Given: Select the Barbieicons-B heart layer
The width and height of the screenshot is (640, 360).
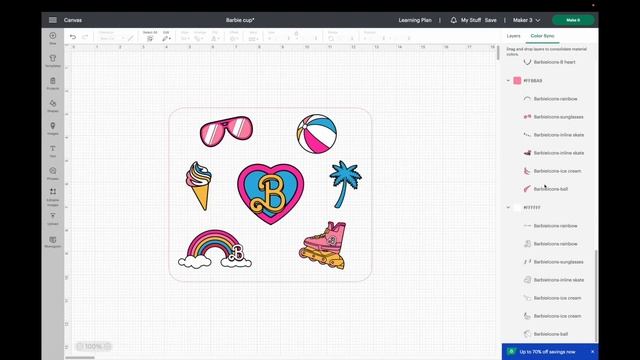Looking at the screenshot, I should point(549,62).
